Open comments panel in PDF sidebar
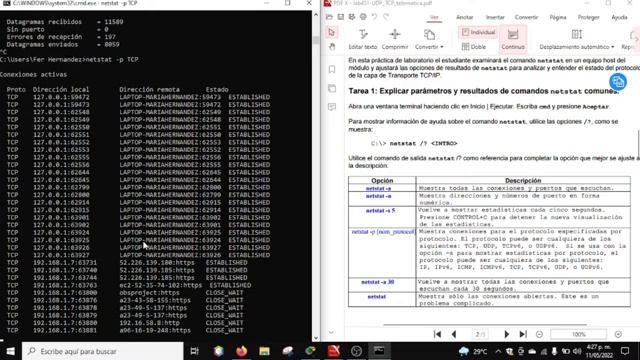 [332, 107]
